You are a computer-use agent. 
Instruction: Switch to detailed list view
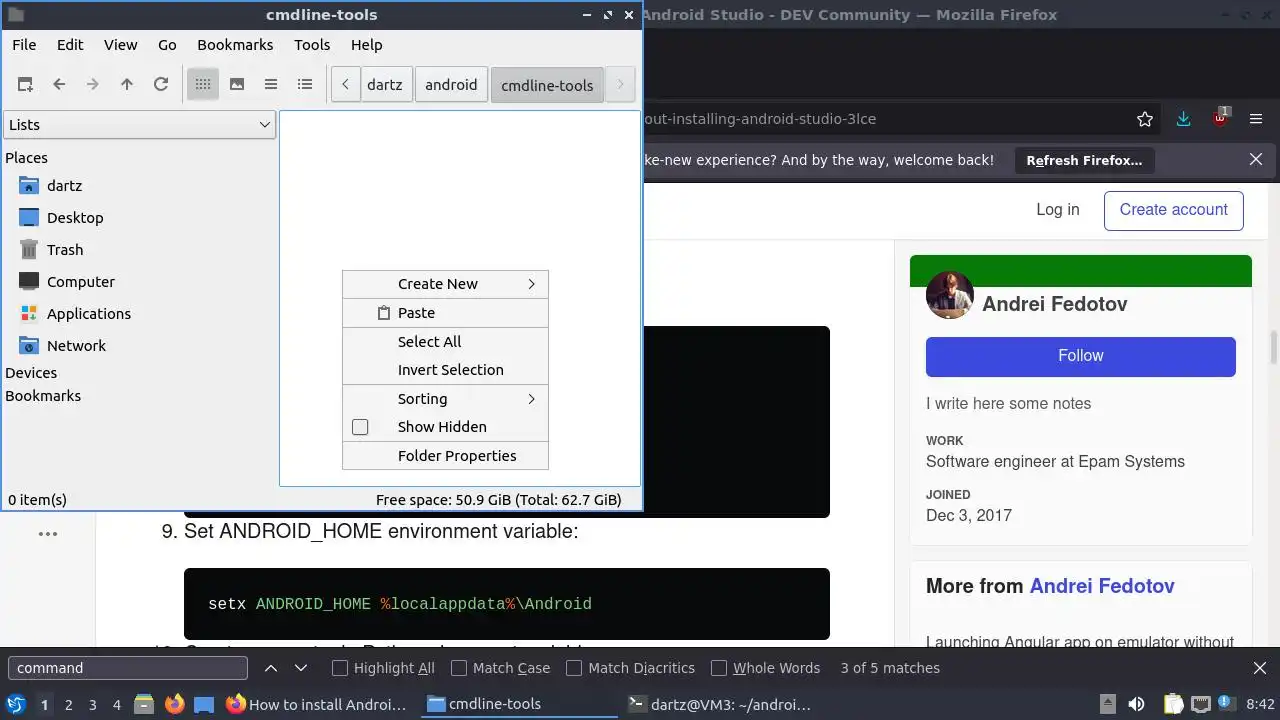click(x=305, y=85)
